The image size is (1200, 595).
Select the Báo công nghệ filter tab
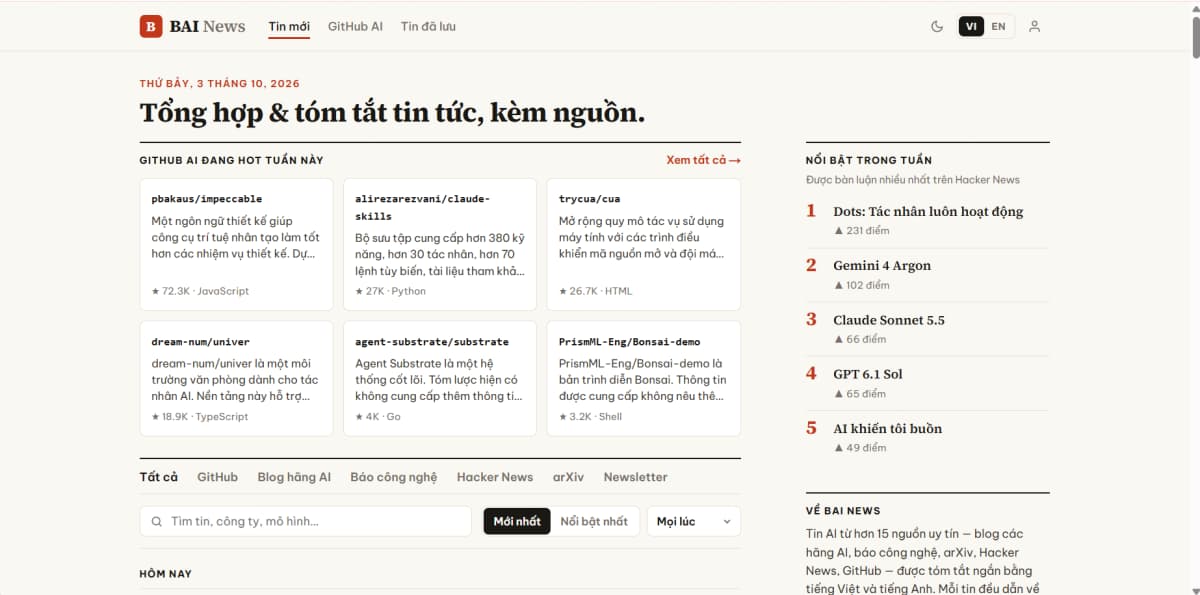394,477
